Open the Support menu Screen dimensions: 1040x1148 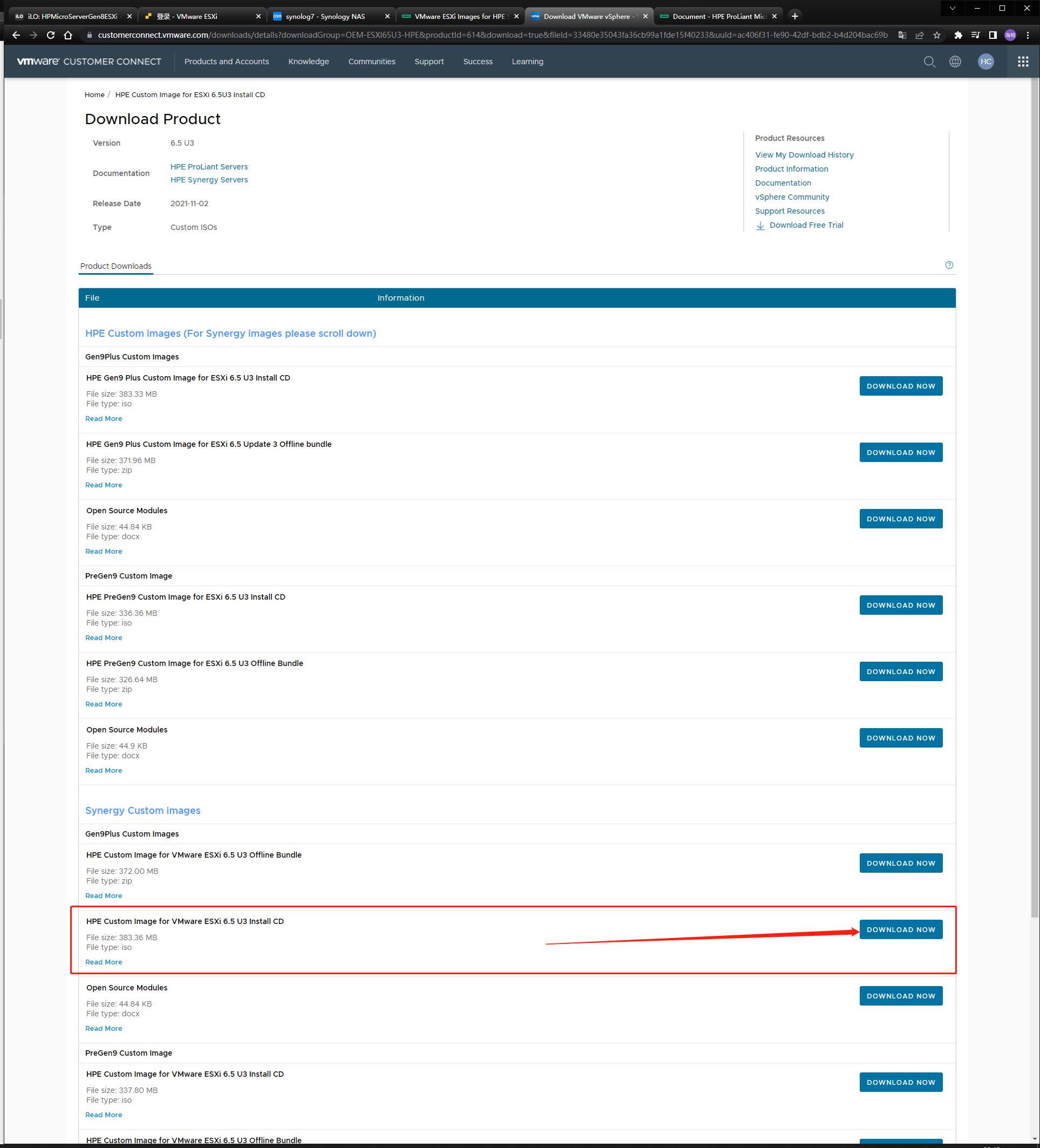pyautogui.click(x=429, y=62)
